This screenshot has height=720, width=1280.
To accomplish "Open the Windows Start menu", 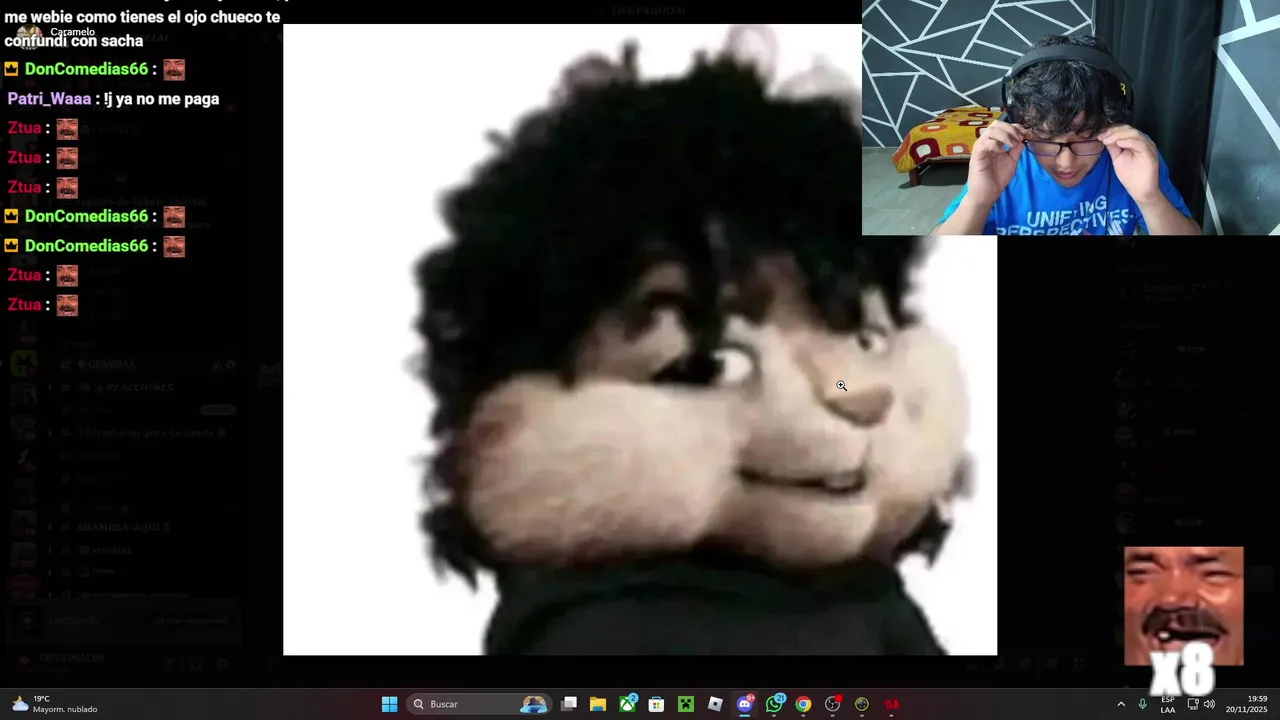I will (389, 704).
